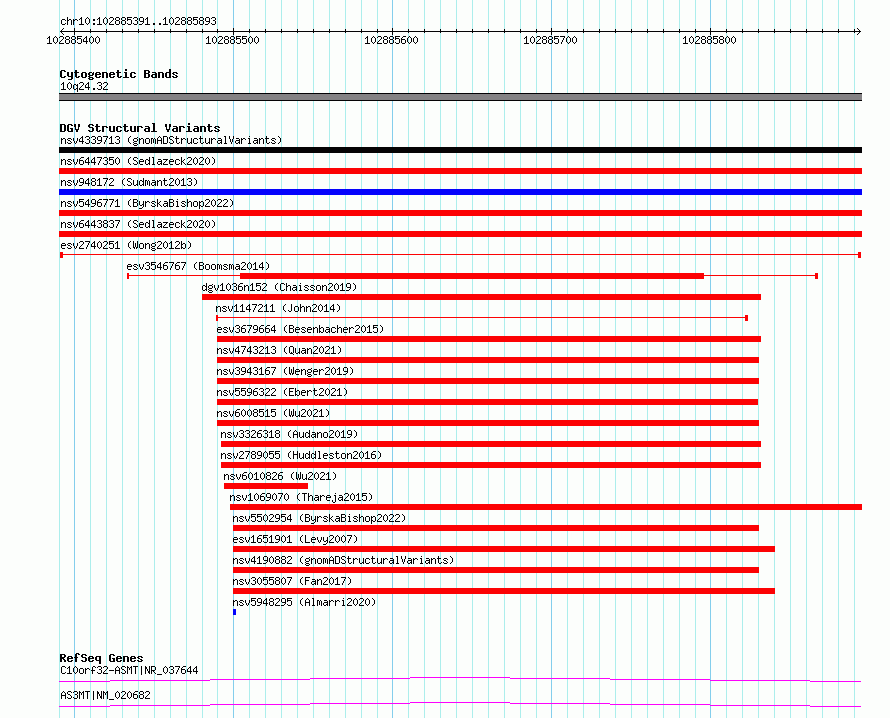Screen dimensions: 890x718
Task: Click the nsv3943167 (Wenger2019) variant label
Action: pos(285,371)
